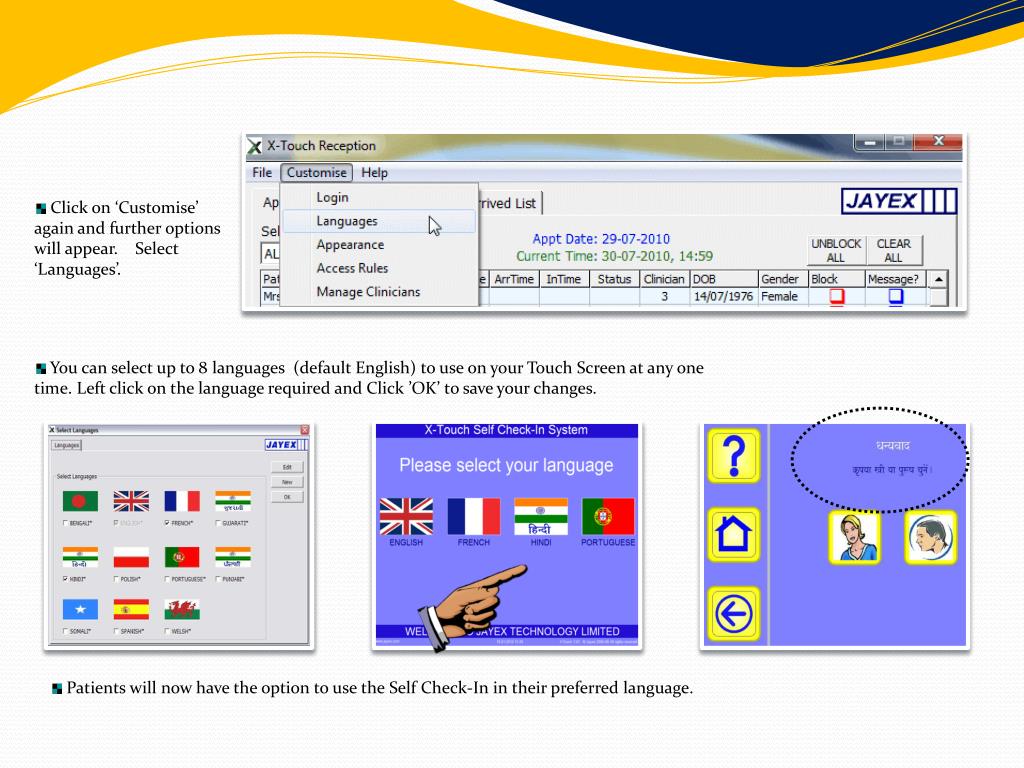1024x768 pixels.
Task: Click the 14/07/1976 DOB cell
Action: [x=723, y=296]
